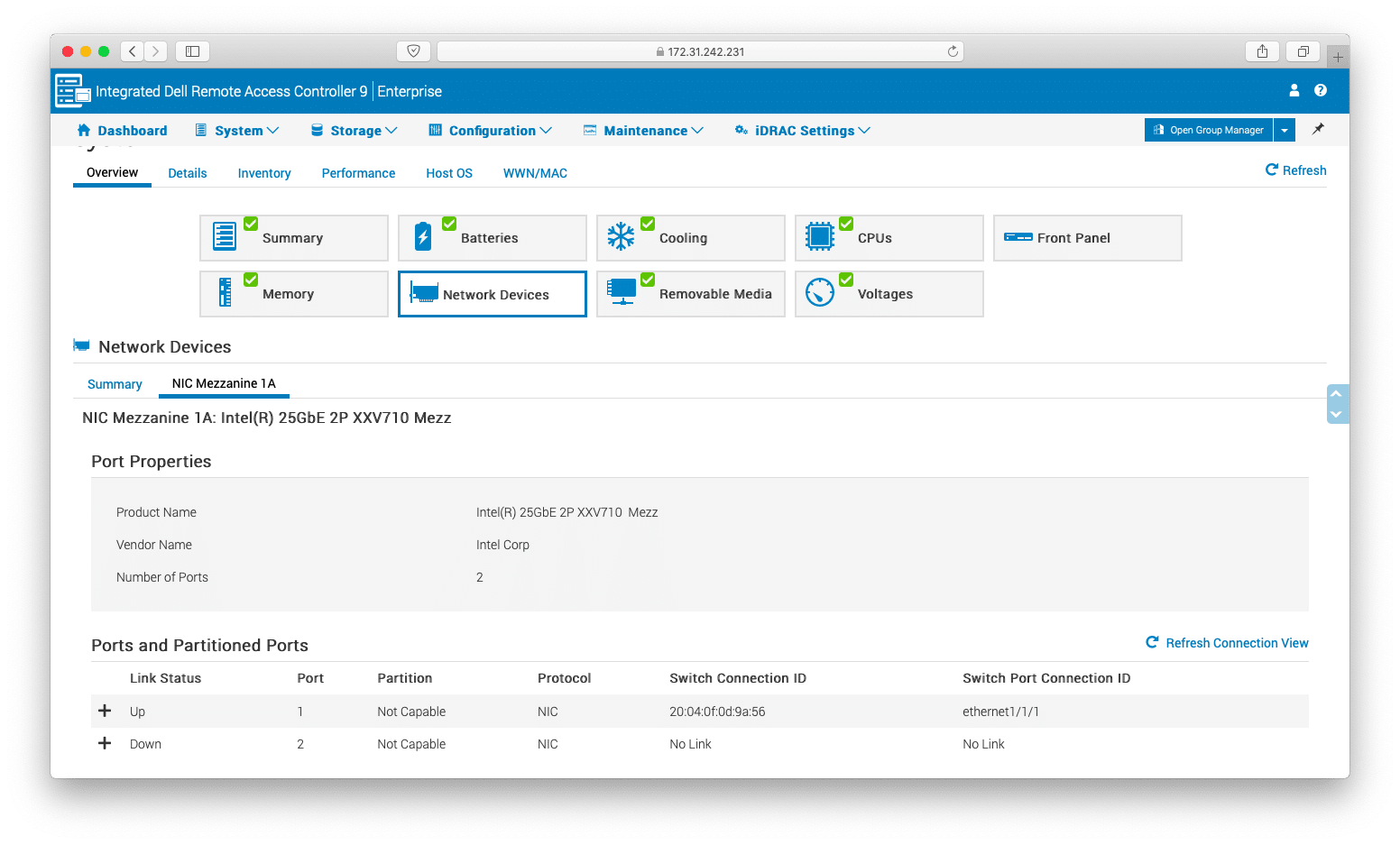Open a new Safari tab
The height and width of the screenshot is (845, 1400).
click(x=1338, y=57)
